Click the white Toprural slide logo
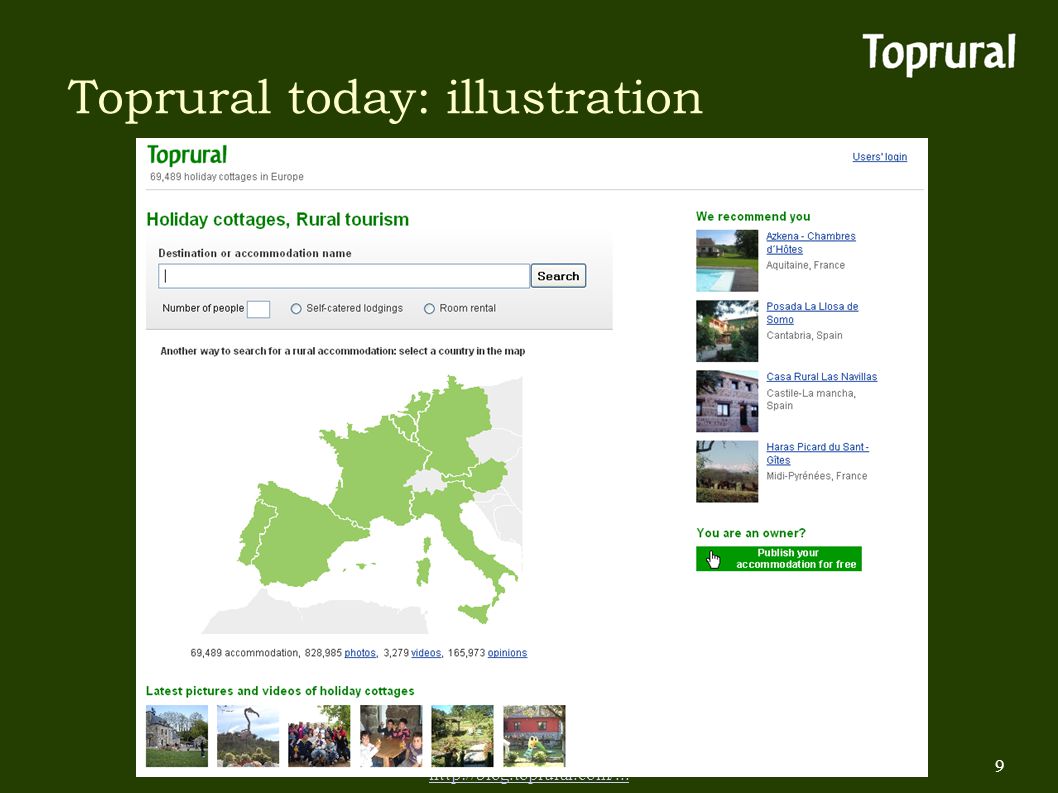Screen dimensions: 1058x793 click(x=939, y=53)
